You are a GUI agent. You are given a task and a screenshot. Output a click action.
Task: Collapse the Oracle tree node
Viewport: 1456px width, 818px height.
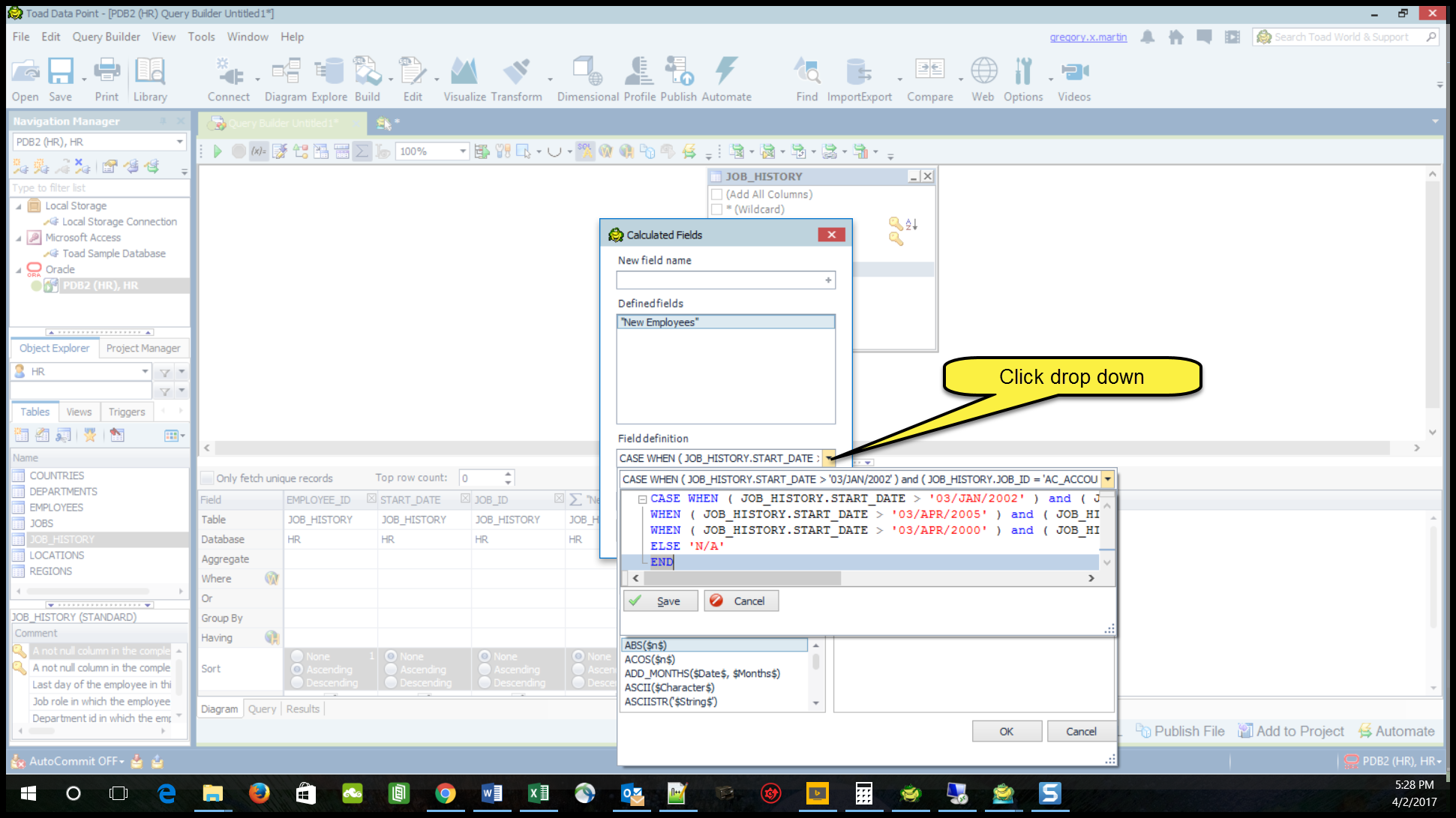[19, 270]
